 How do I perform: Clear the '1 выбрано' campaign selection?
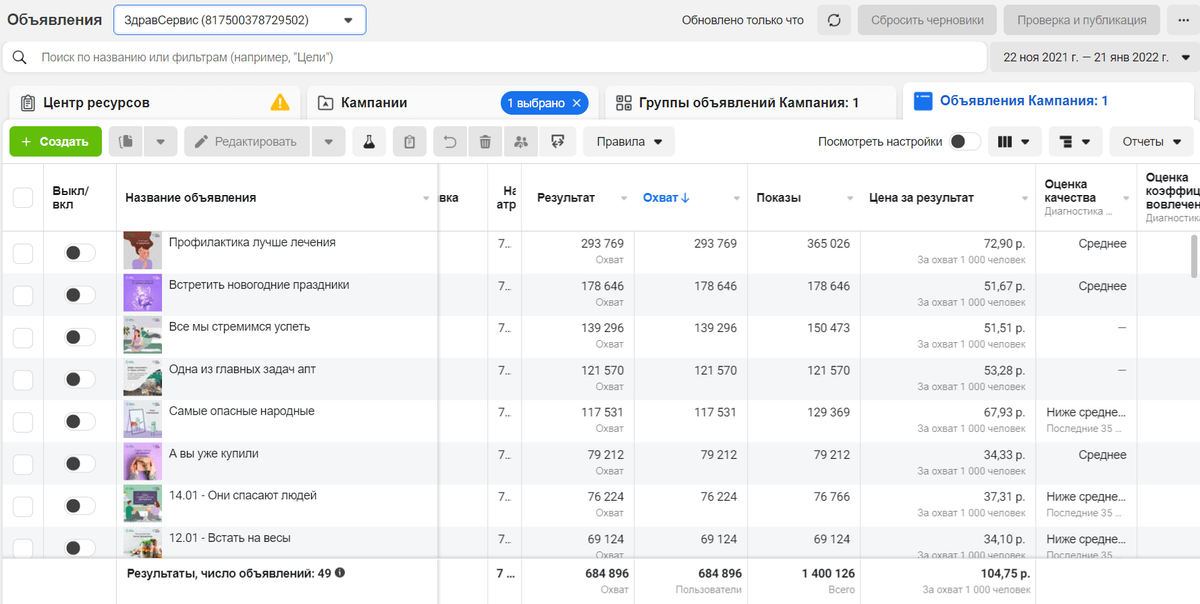pos(576,103)
